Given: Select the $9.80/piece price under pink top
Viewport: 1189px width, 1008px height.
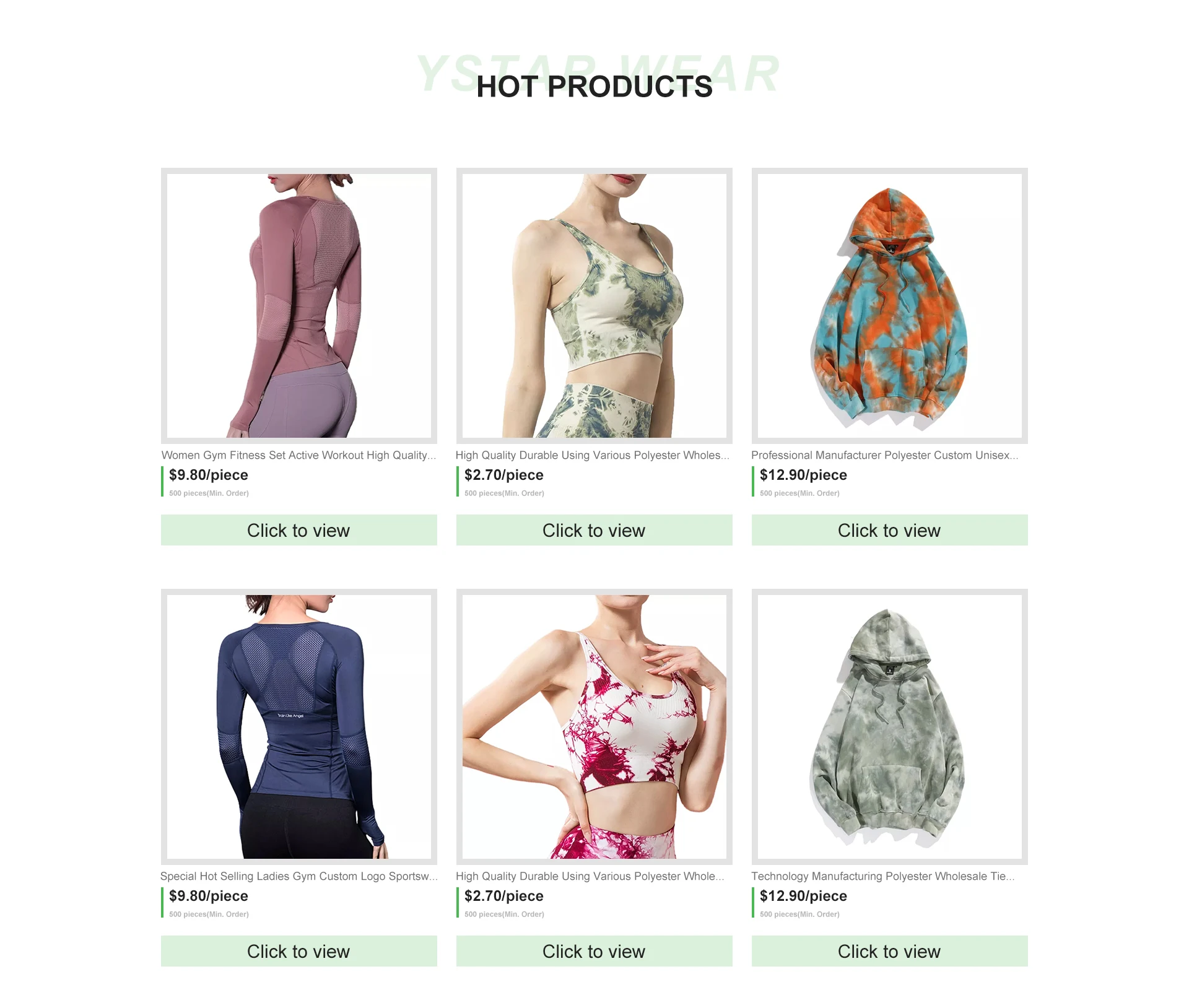Looking at the screenshot, I should [209, 475].
